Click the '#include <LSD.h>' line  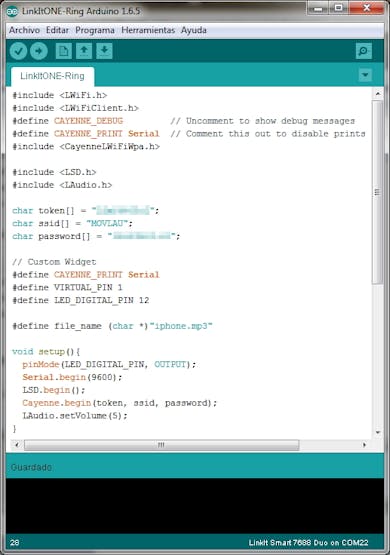pos(54,172)
